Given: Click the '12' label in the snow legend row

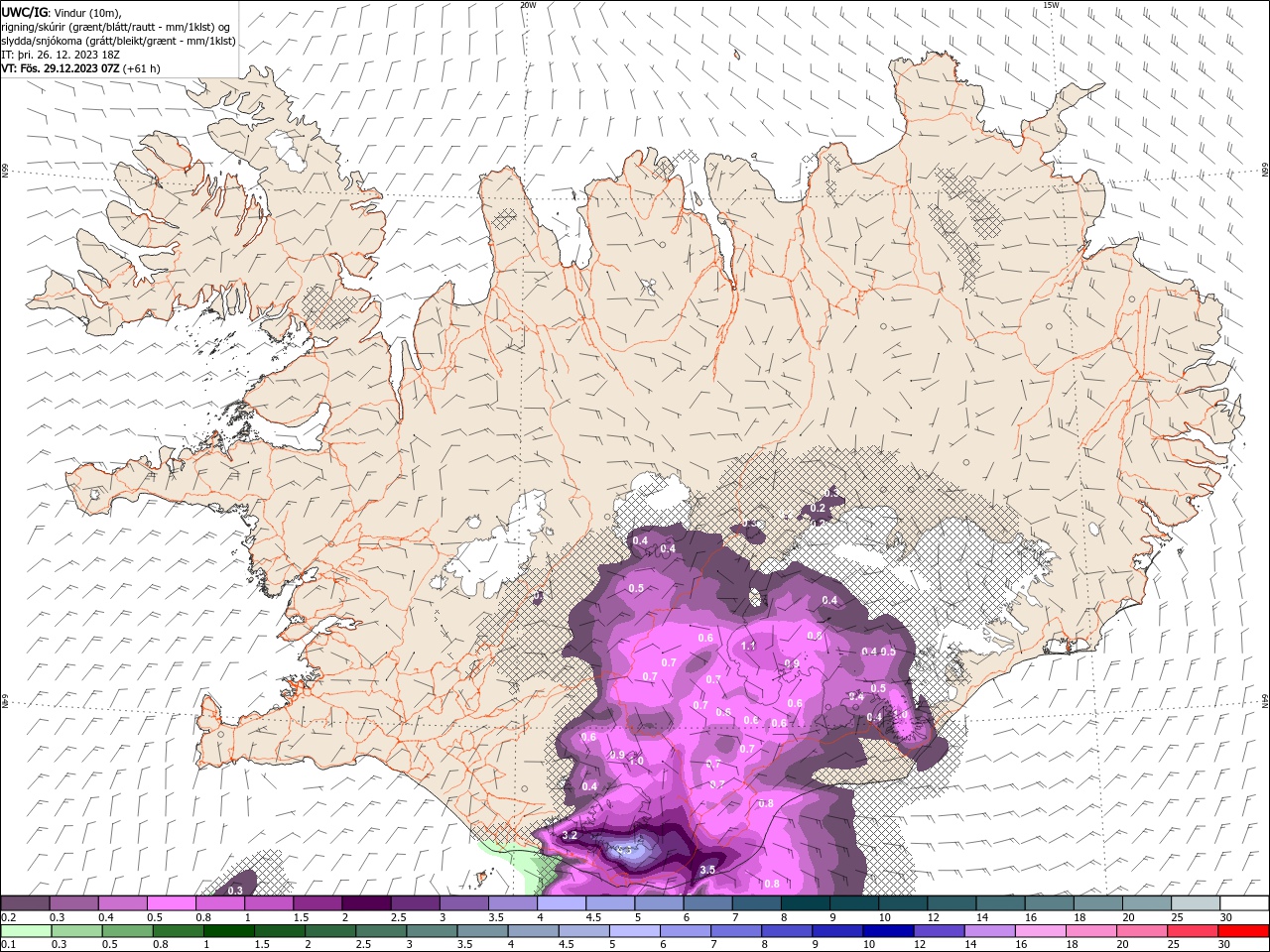Looking at the screenshot, I should (x=934, y=917).
